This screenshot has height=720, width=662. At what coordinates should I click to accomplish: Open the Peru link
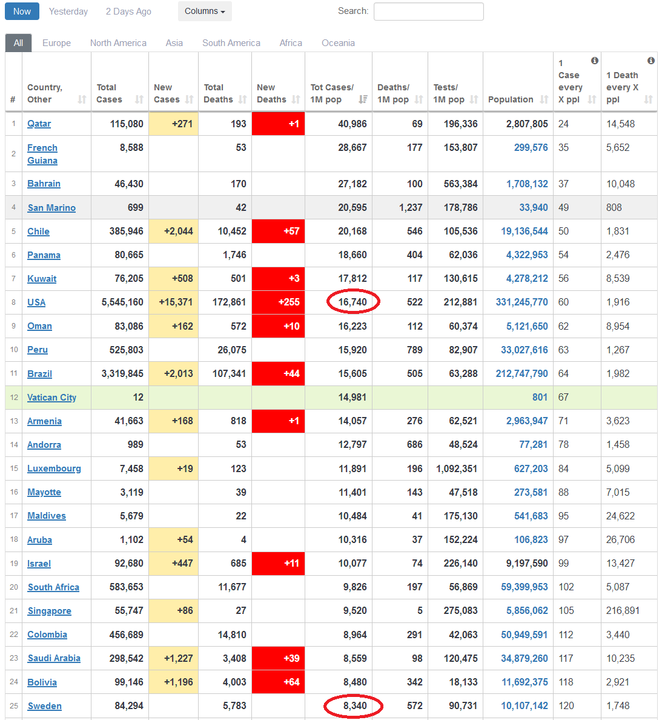pos(37,350)
